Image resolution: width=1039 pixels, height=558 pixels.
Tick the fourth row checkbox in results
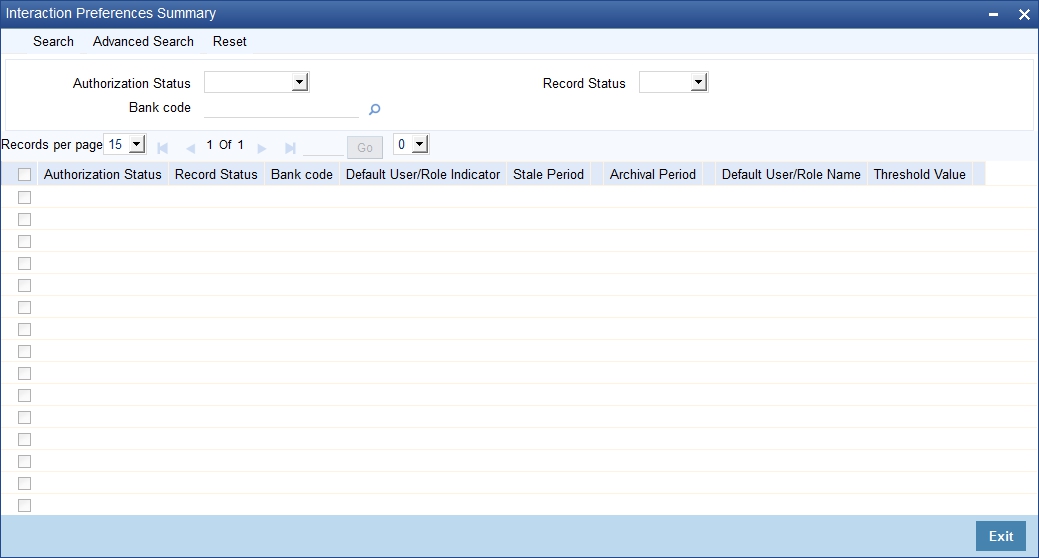25,263
